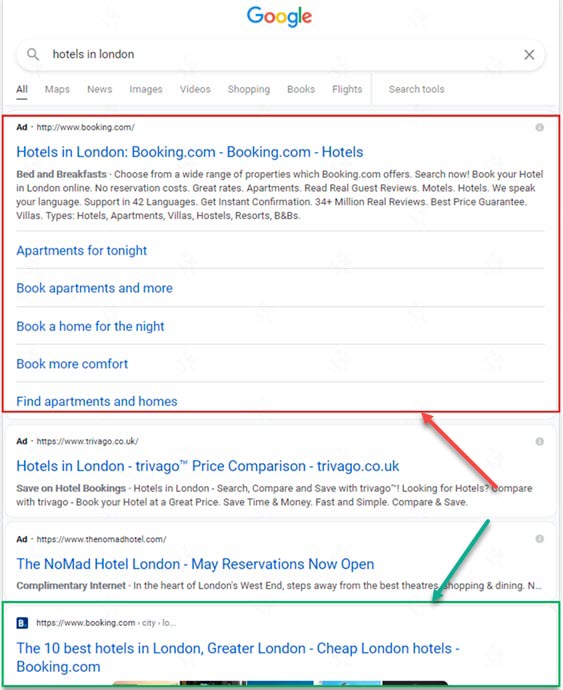The width and height of the screenshot is (563, 690).
Task: Click the Find apartments and homes link
Action: (97, 401)
